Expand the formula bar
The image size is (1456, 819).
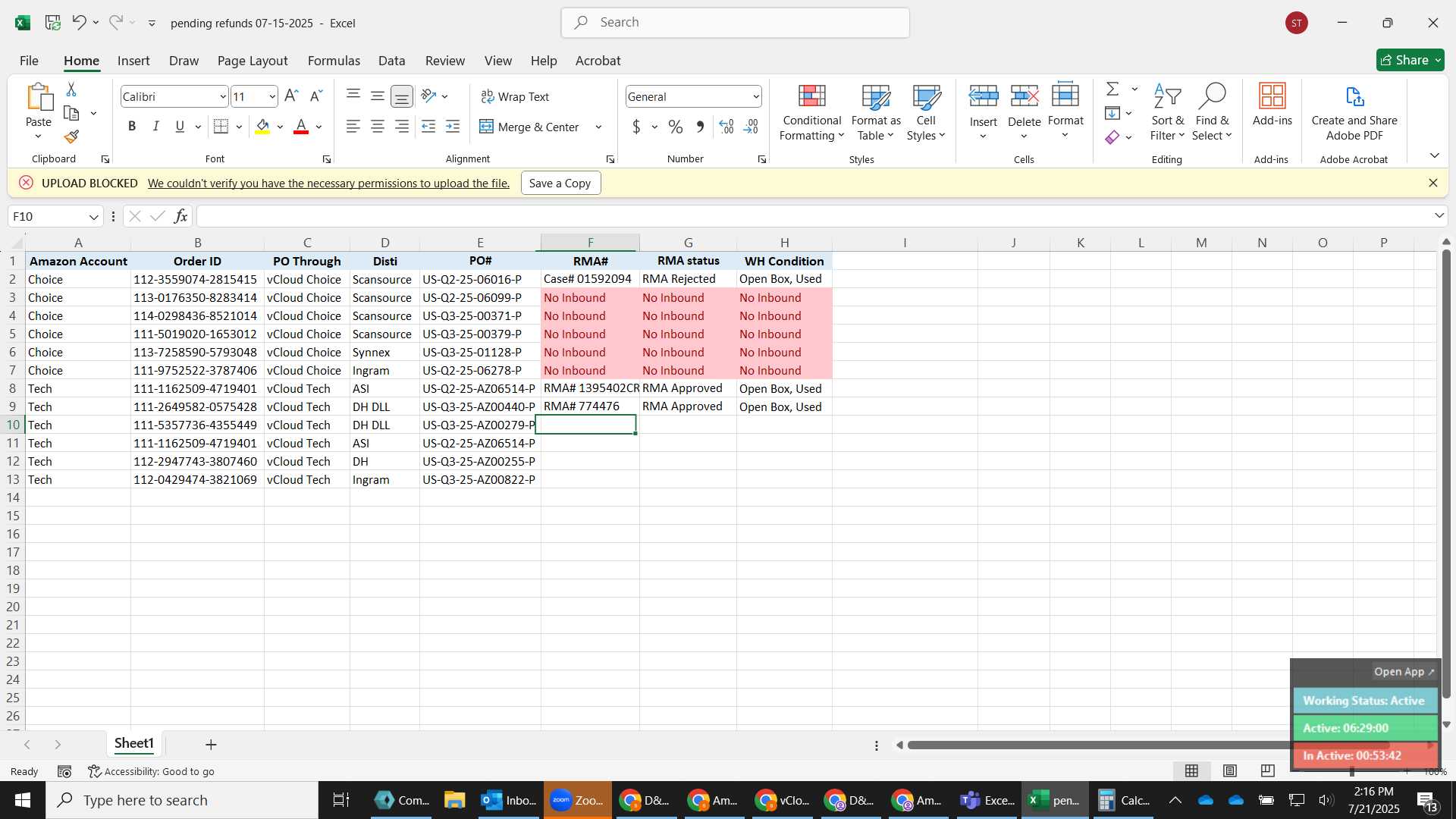click(1439, 216)
